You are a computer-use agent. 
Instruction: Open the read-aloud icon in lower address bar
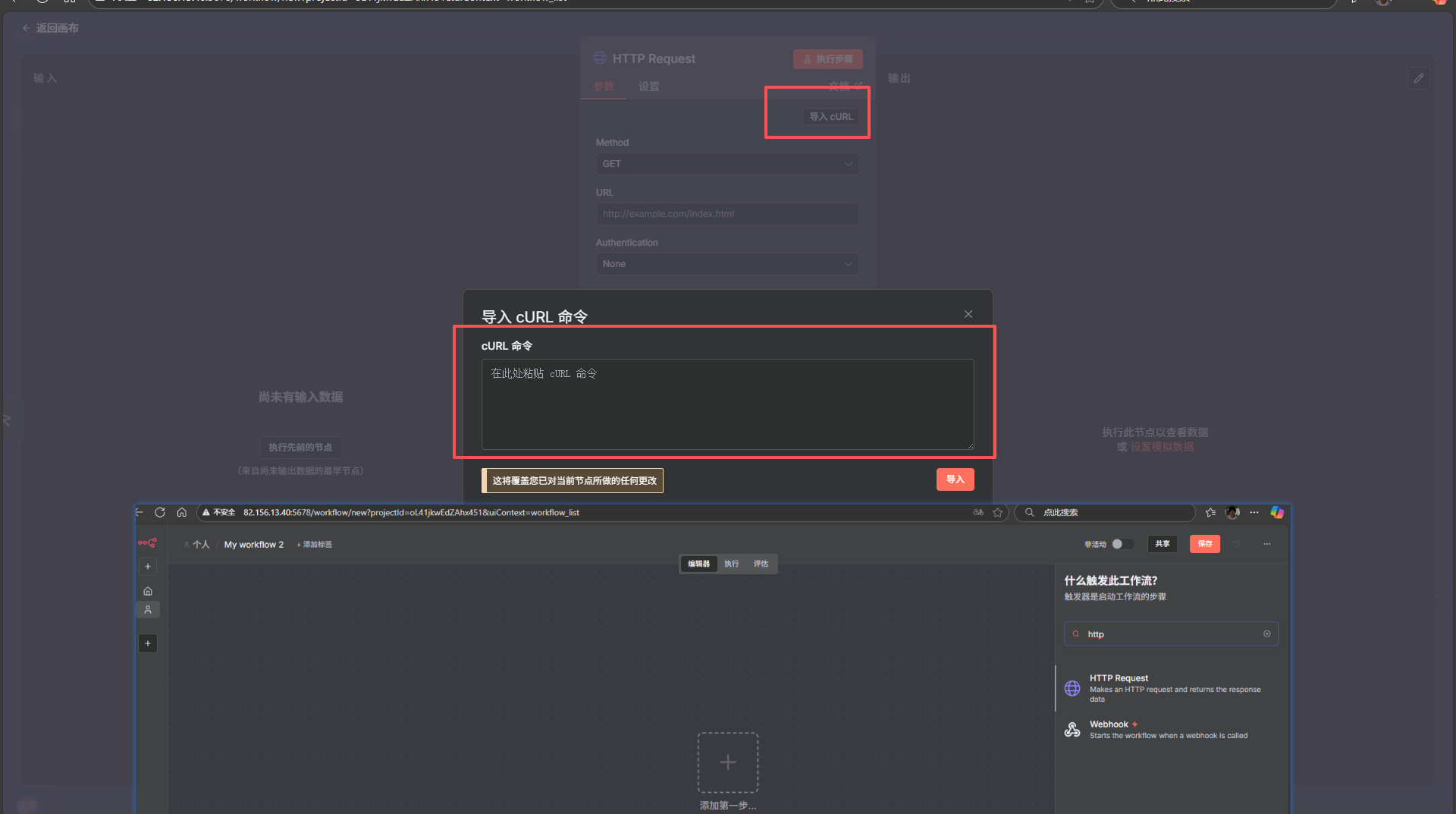click(x=978, y=513)
